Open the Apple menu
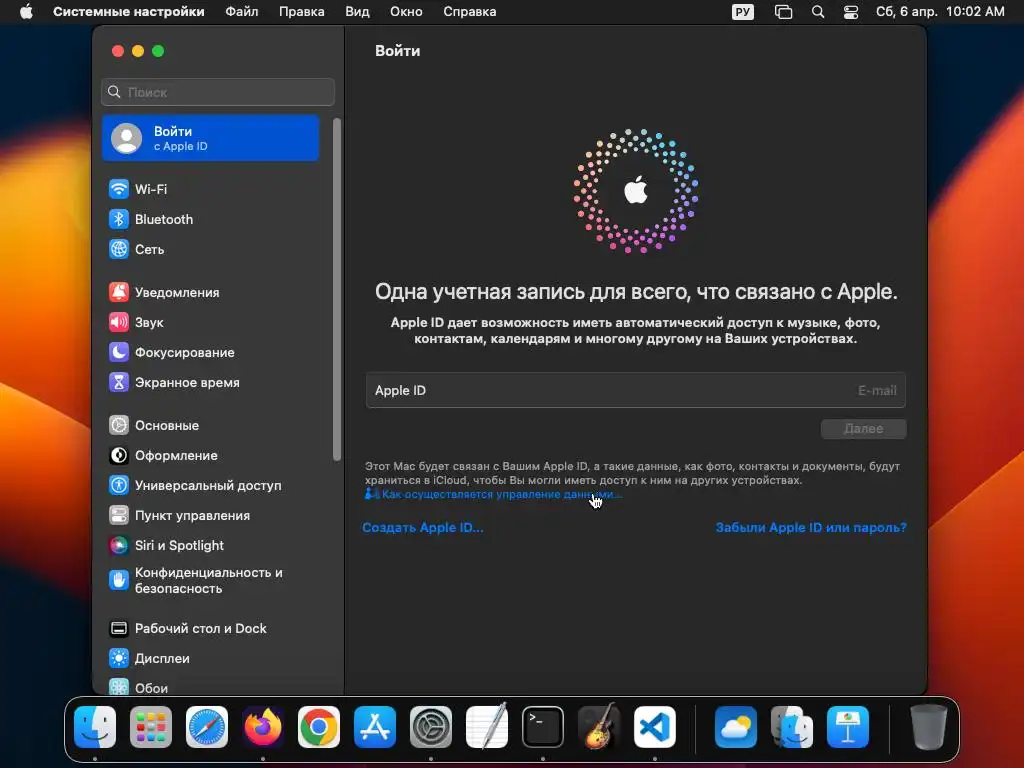Viewport: 1024px width, 768px height. pyautogui.click(x=26, y=12)
